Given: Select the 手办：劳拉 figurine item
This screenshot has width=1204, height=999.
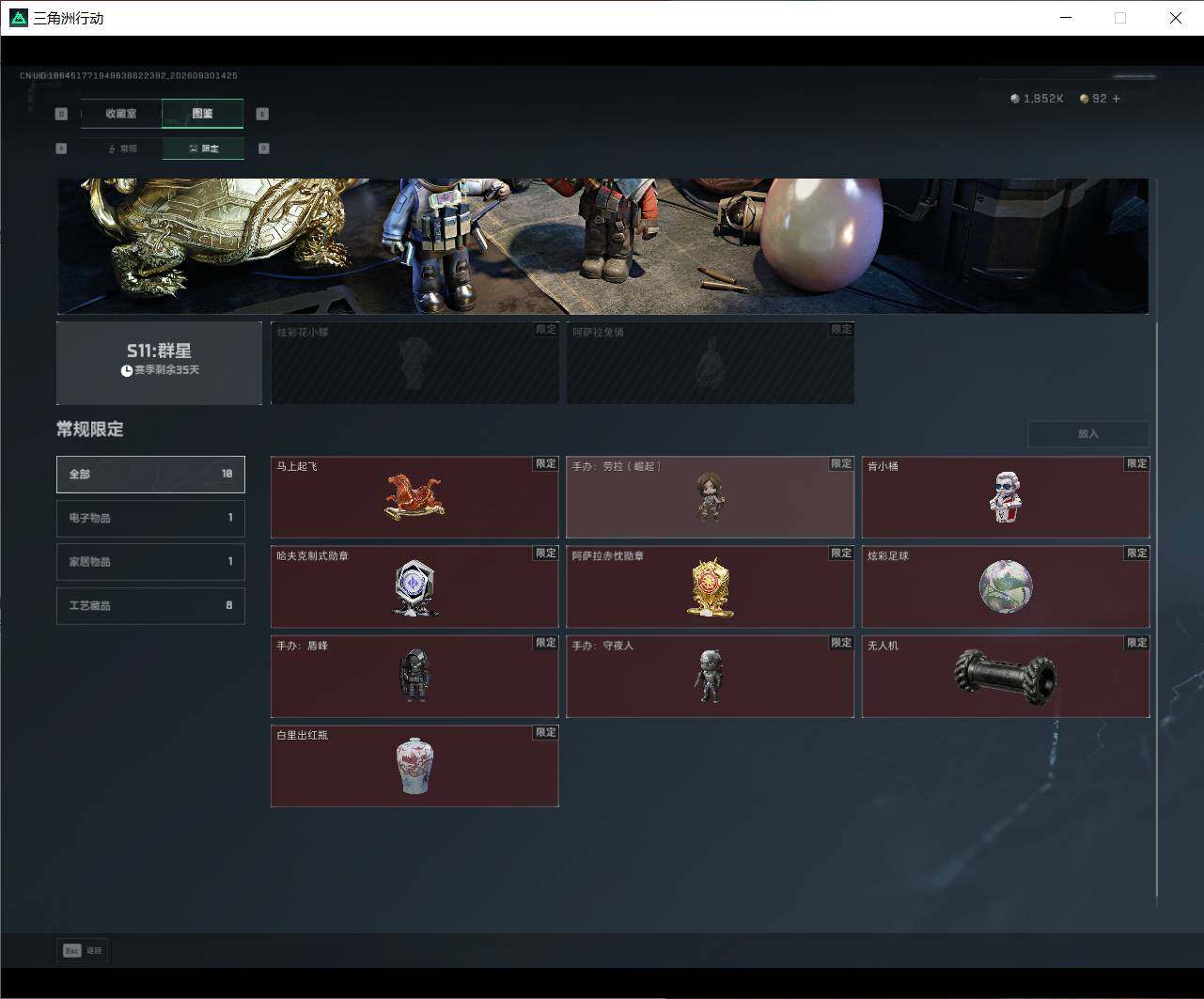Looking at the screenshot, I should [x=710, y=497].
